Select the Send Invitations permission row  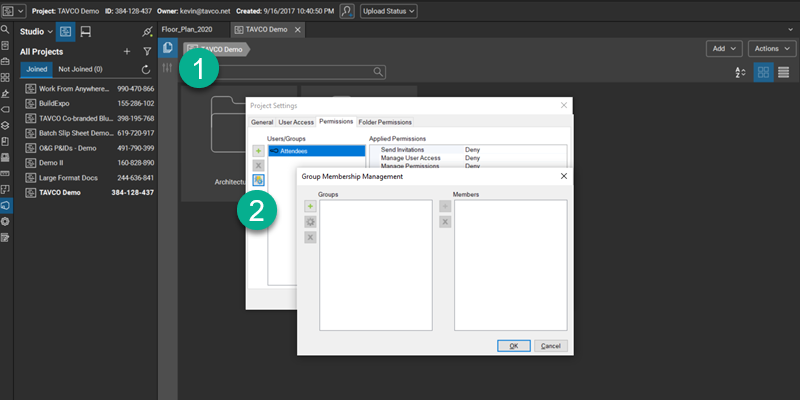(468, 150)
